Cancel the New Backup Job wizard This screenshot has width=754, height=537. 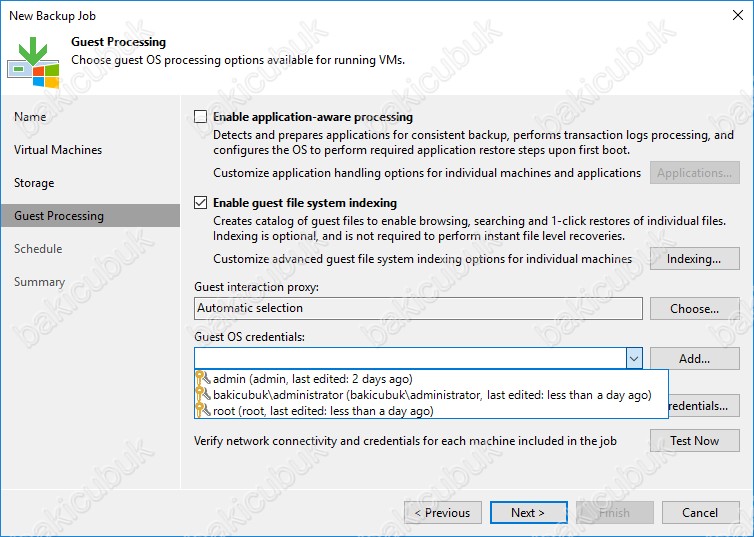tap(701, 513)
